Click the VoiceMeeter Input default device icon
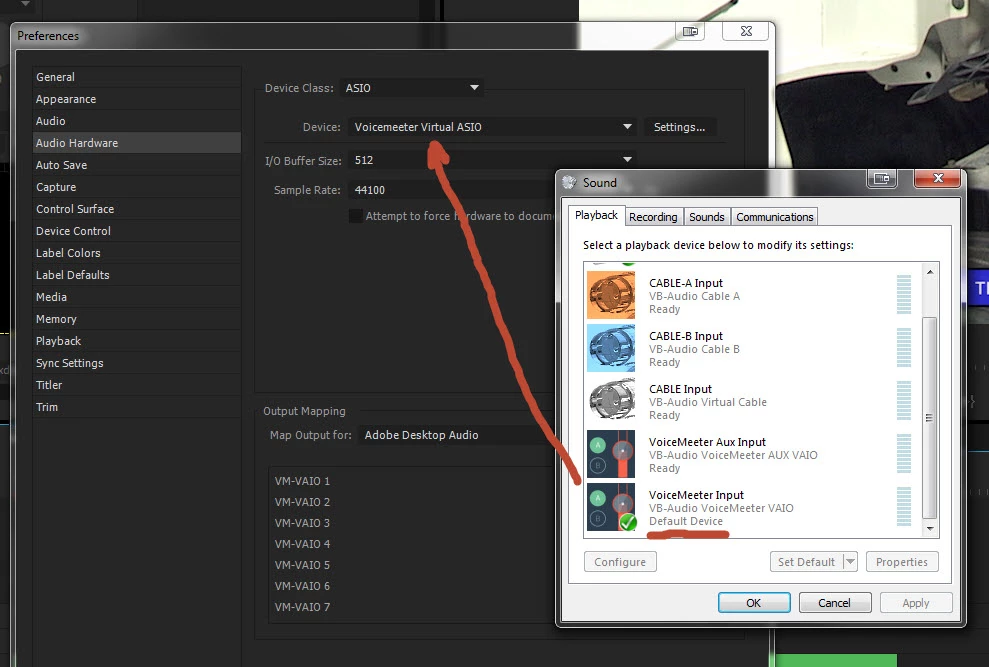The width and height of the screenshot is (989, 667). [611, 507]
